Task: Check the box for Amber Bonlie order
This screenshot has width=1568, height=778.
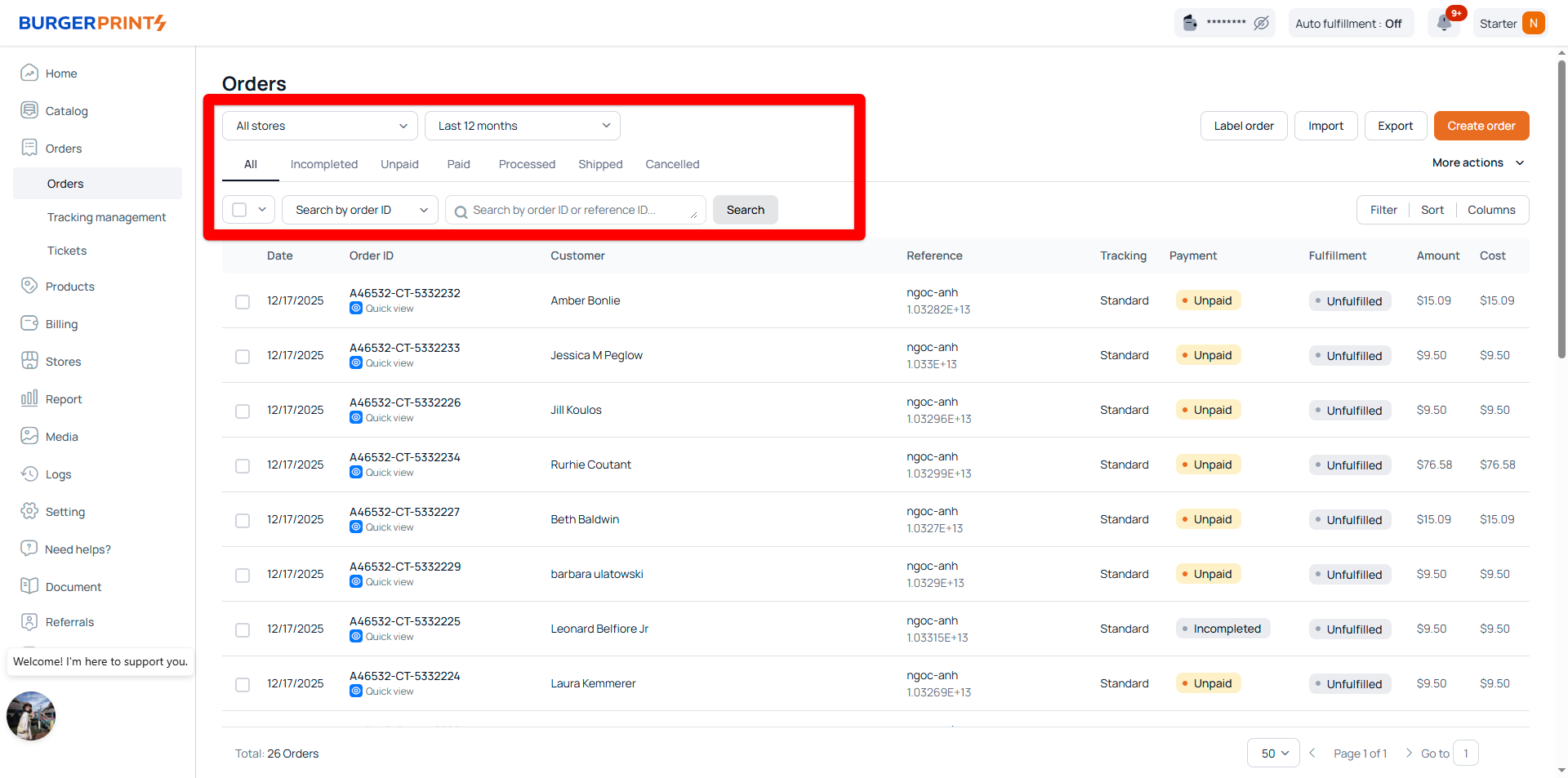Action: 243,302
